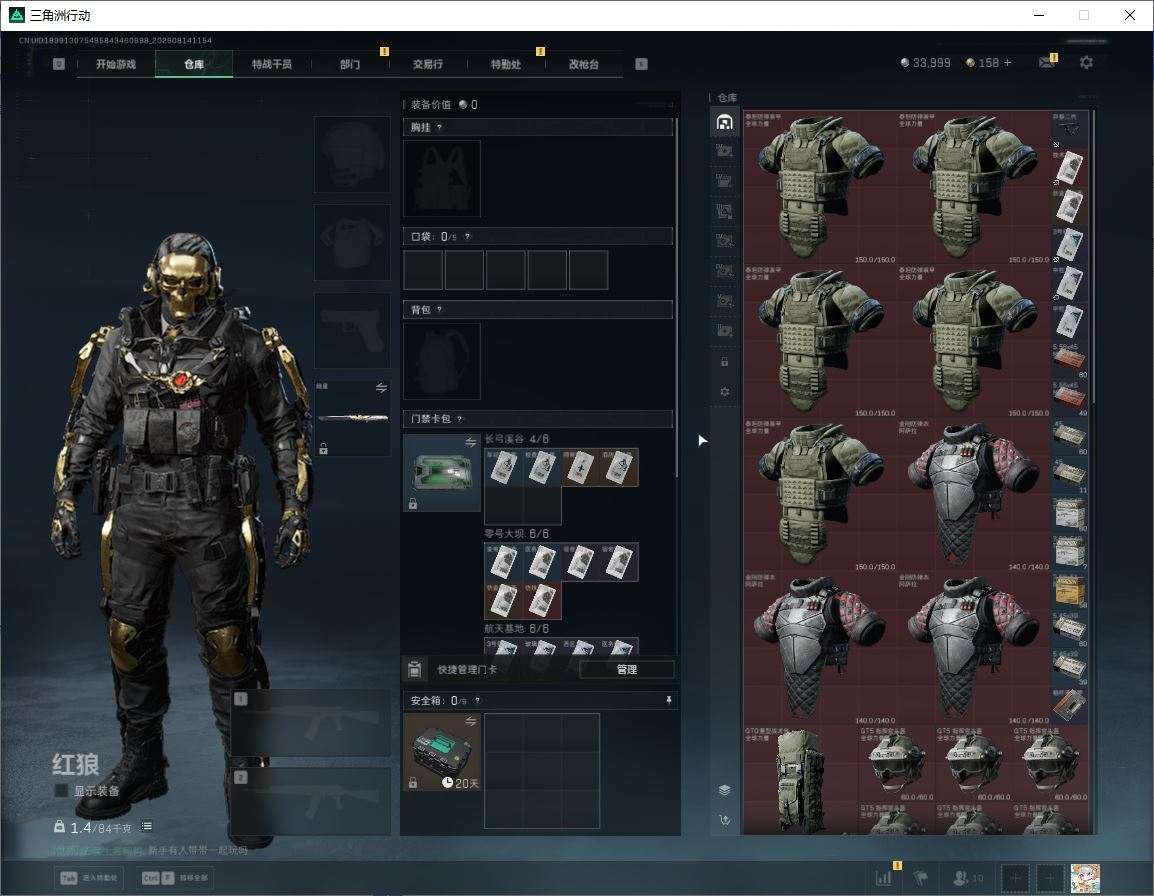This screenshot has width=1154, height=896.
Task: Show help for 安全箱 section
Action: pos(477,700)
